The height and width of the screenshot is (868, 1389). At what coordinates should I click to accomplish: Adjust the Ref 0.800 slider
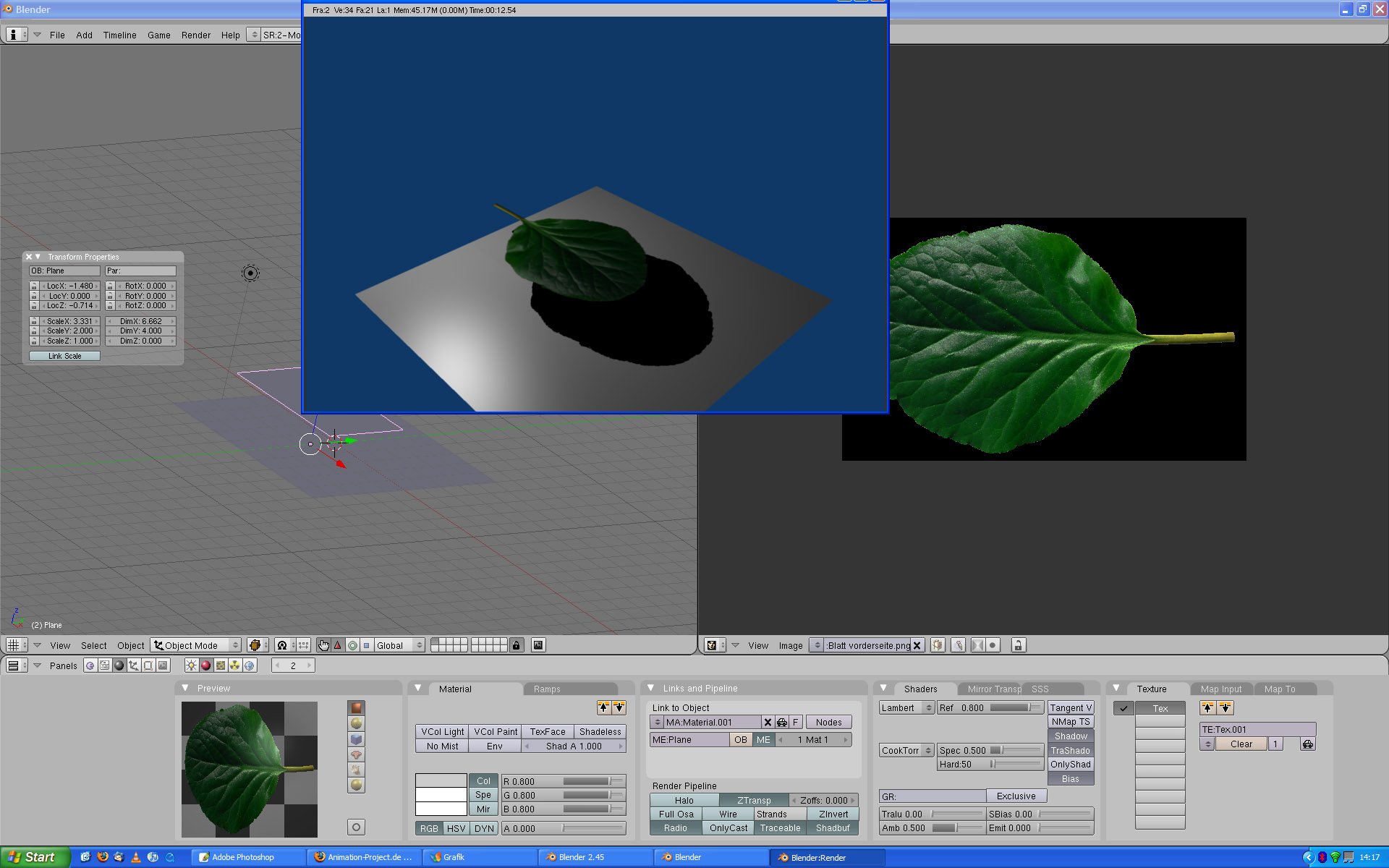990,707
